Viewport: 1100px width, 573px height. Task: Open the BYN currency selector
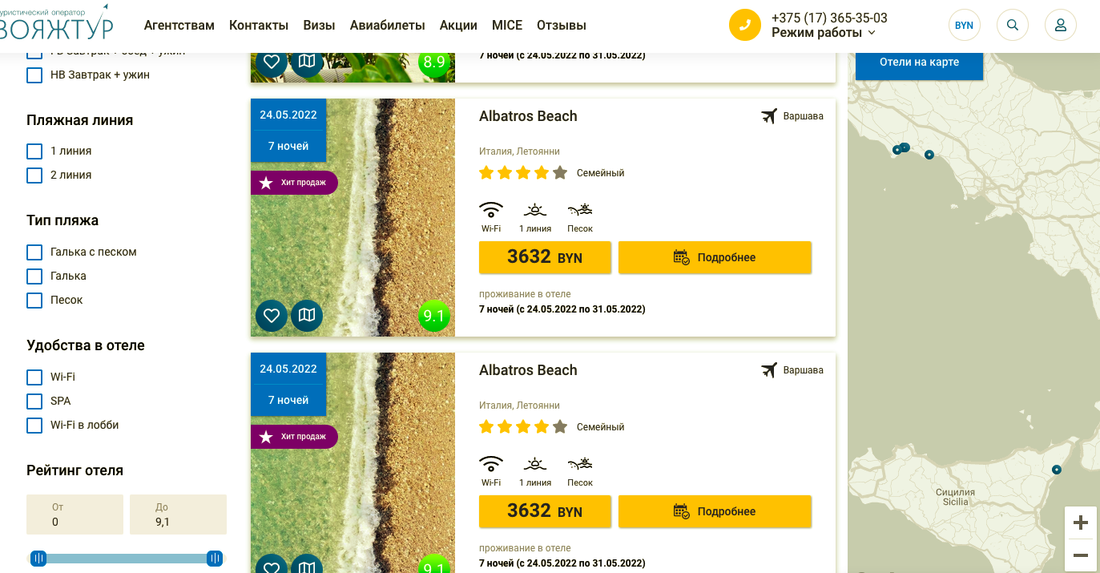click(x=964, y=25)
